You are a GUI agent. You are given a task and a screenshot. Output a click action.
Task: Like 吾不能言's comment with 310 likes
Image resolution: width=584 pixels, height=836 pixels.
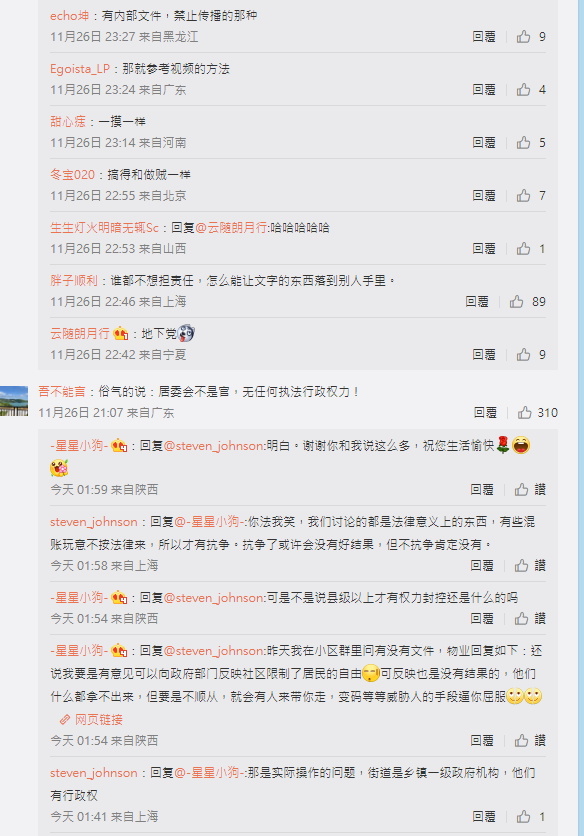[525, 412]
